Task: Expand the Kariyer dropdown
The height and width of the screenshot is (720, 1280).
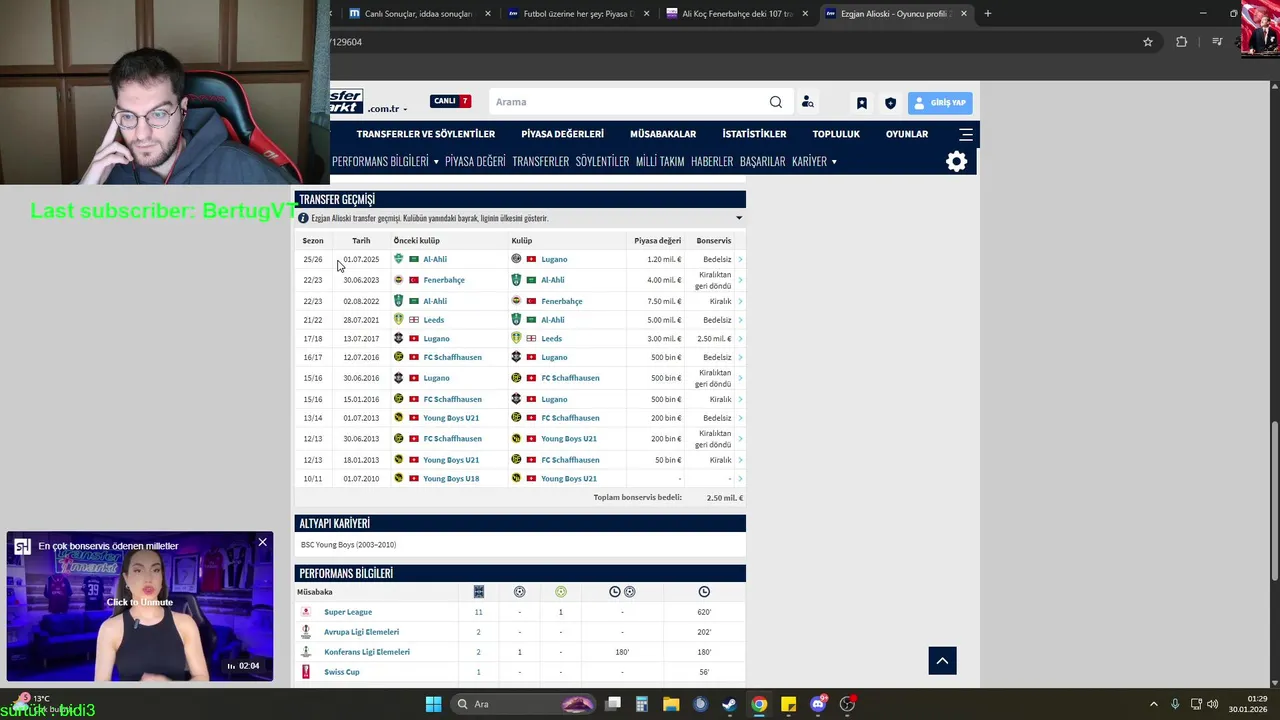Action: [834, 162]
